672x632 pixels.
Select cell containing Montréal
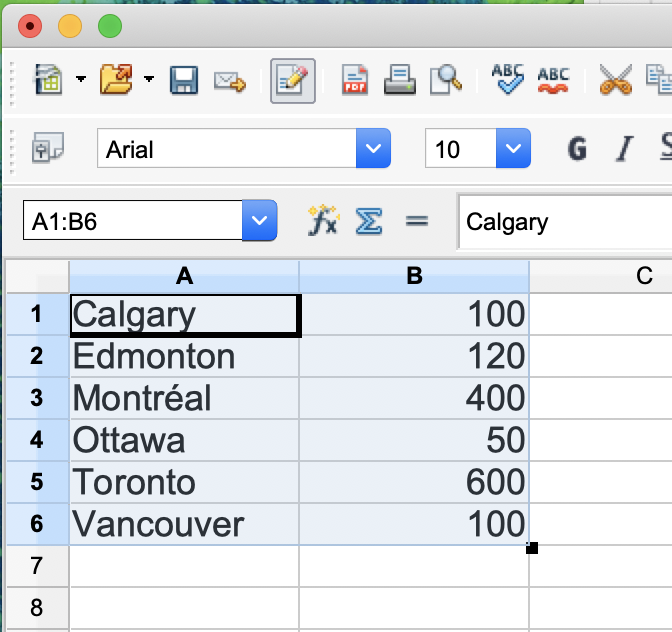[184, 398]
